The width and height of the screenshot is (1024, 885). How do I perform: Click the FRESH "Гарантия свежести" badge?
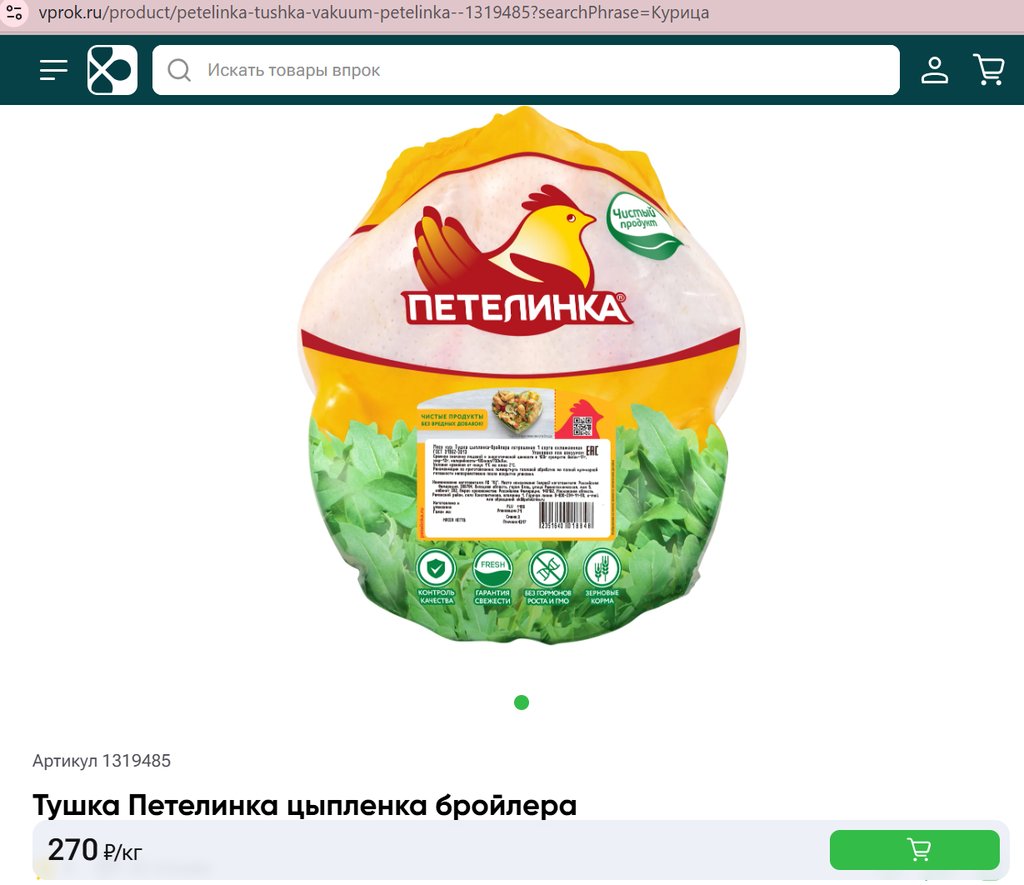tap(492, 577)
